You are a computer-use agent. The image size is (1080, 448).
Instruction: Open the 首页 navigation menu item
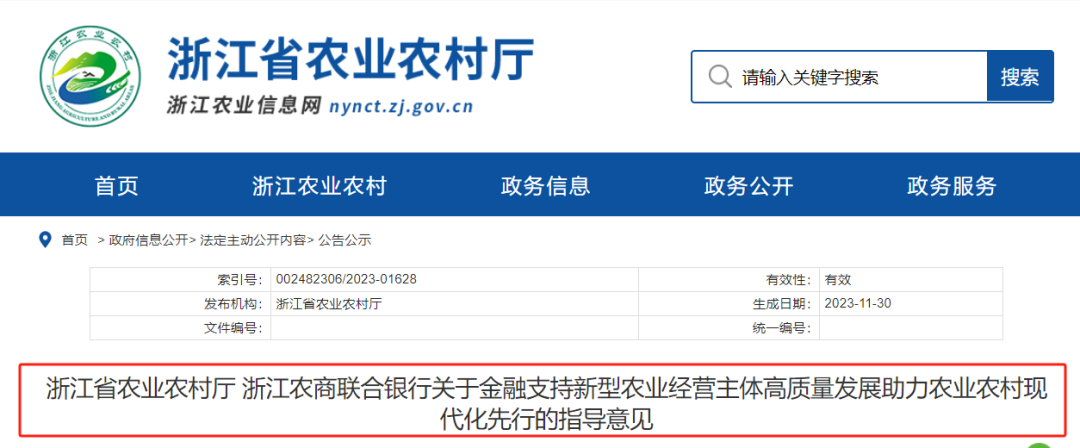tap(116, 186)
